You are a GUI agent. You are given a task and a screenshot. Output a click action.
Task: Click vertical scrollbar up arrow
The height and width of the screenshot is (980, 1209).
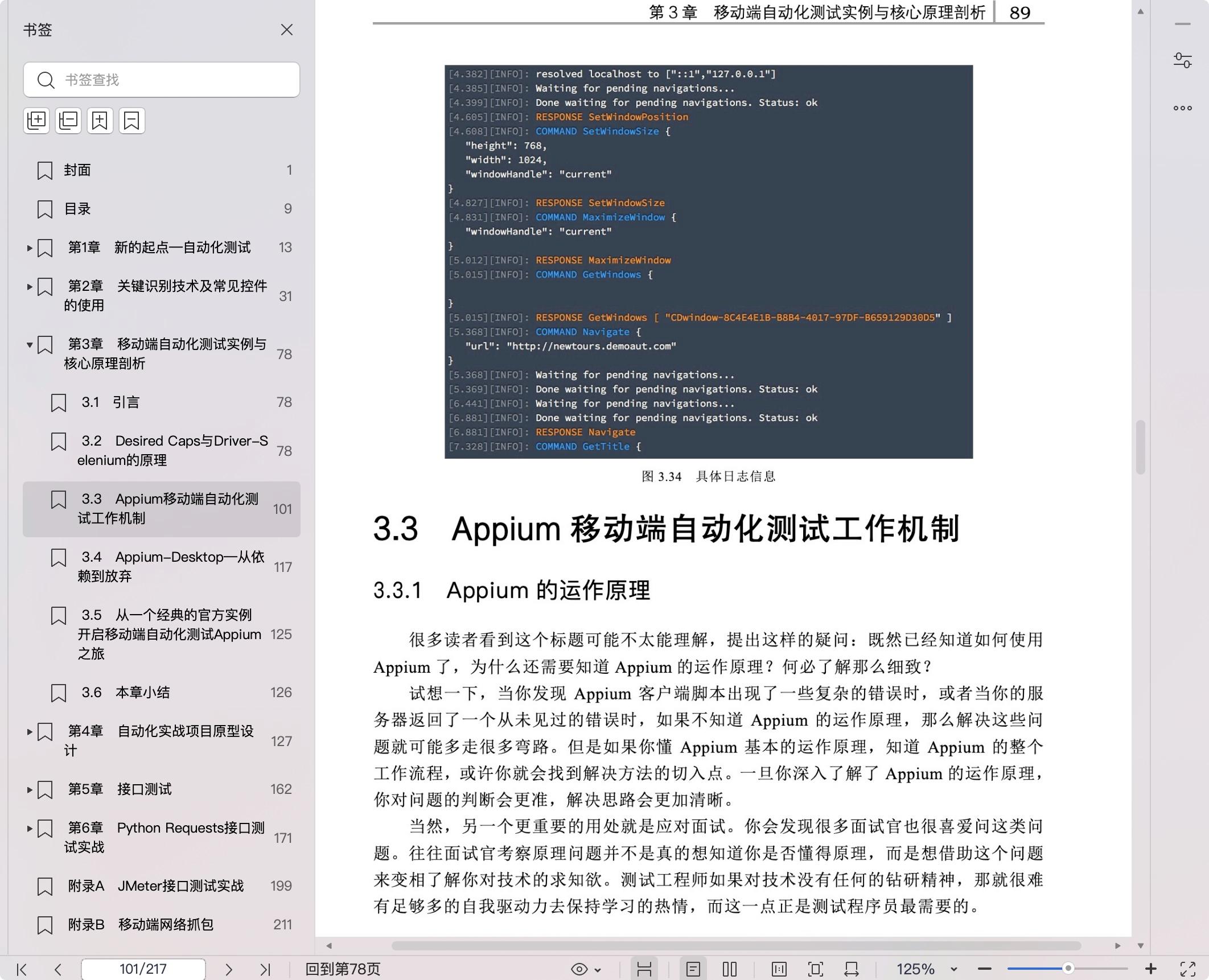click(x=1141, y=11)
